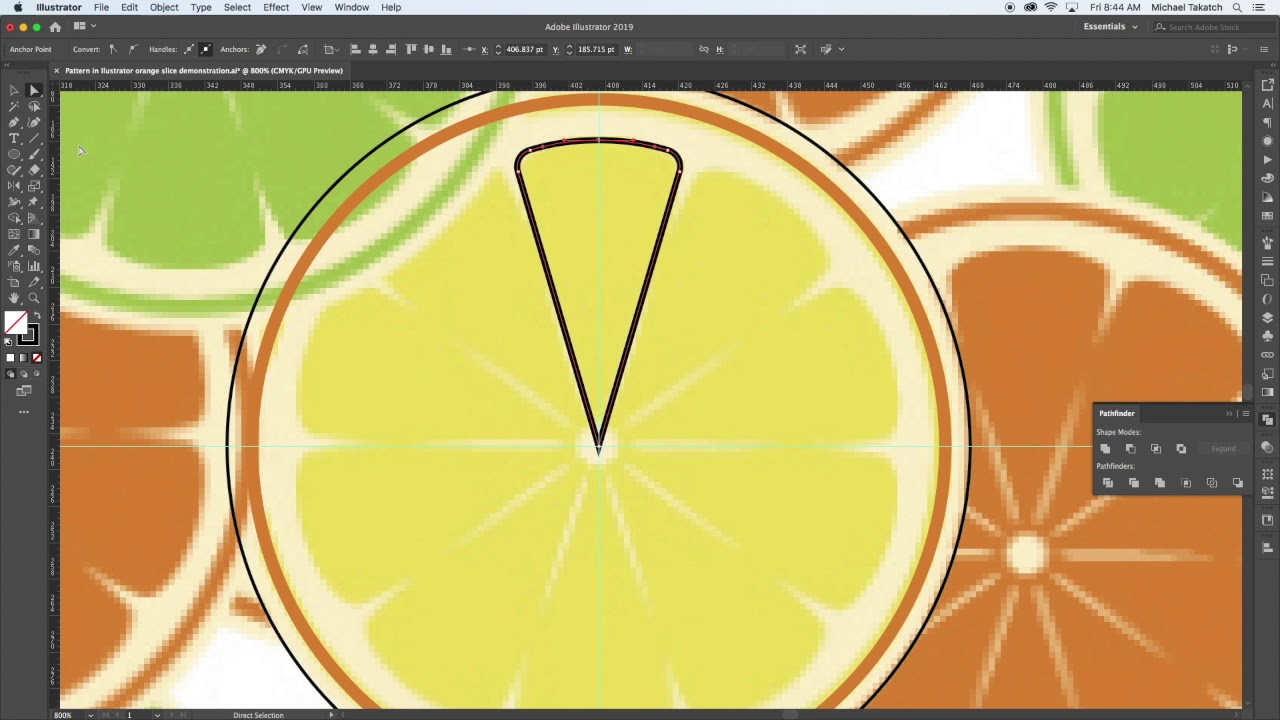Select the Type tool
The height and width of the screenshot is (720, 1280).
coord(14,138)
